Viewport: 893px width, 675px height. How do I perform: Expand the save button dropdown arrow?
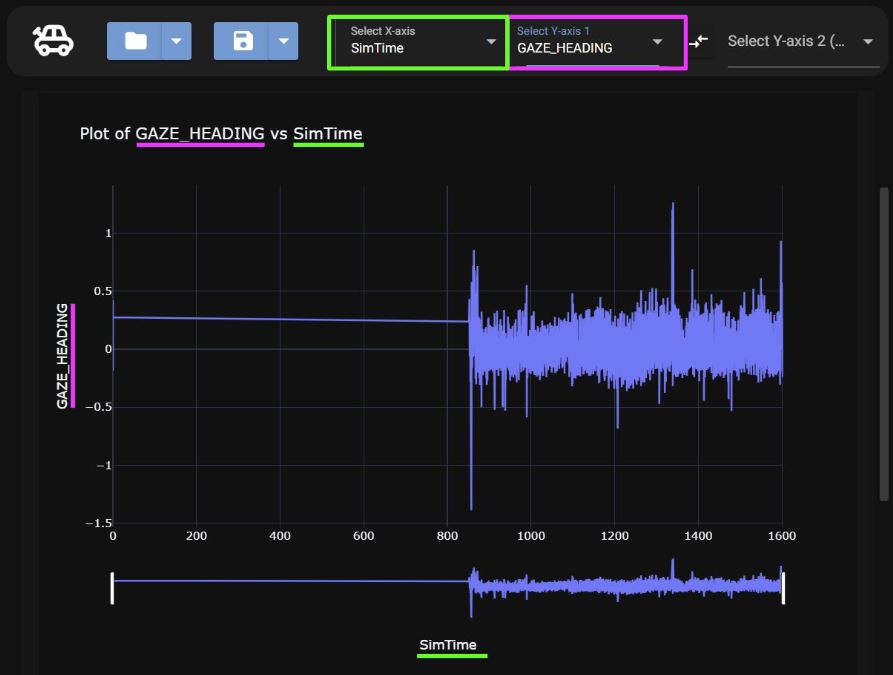pyautogui.click(x=283, y=41)
